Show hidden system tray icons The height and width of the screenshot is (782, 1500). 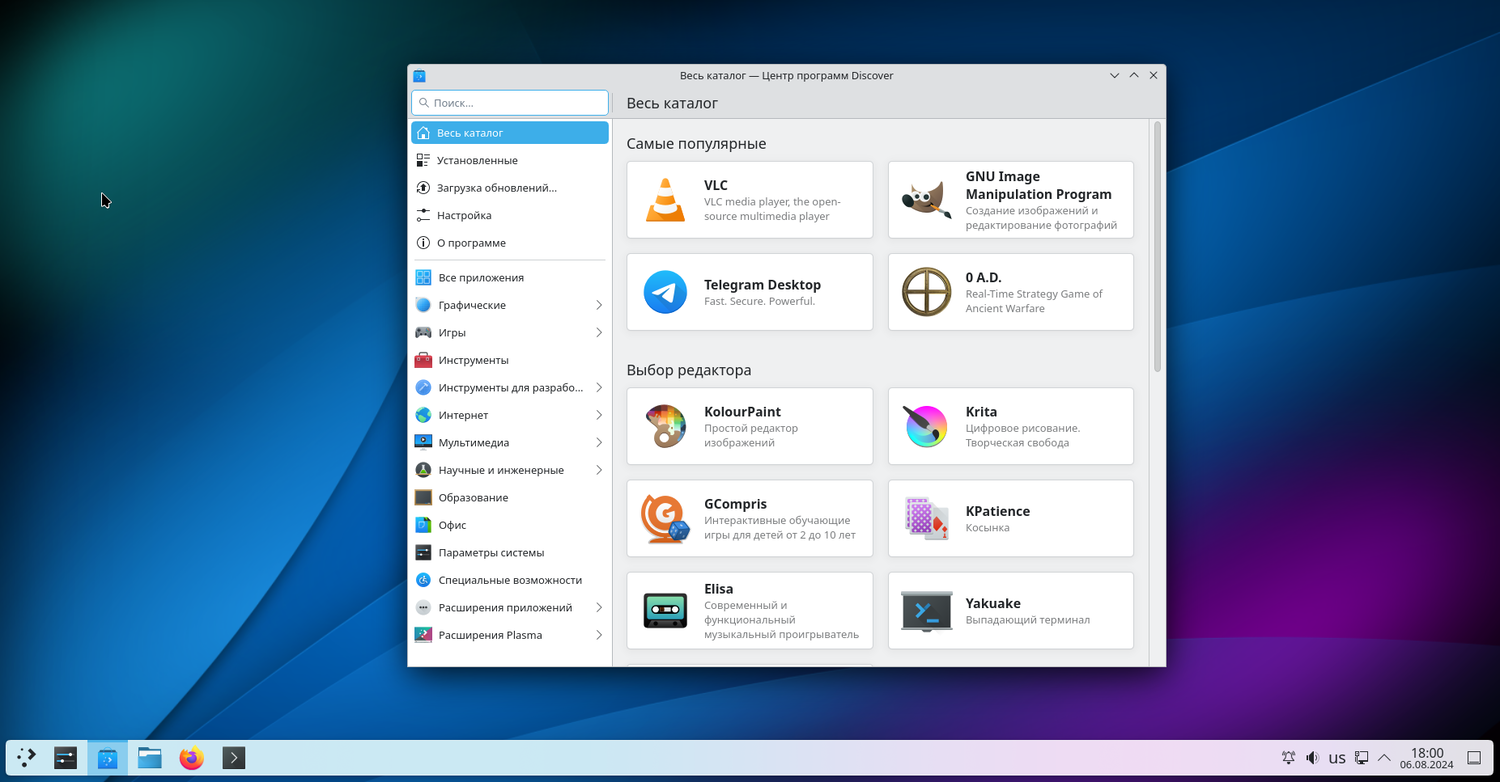(1385, 758)
